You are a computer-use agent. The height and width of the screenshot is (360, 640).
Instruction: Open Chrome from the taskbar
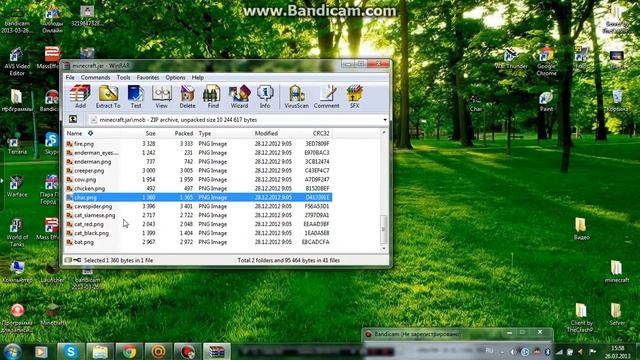click(x=129, y=352)
